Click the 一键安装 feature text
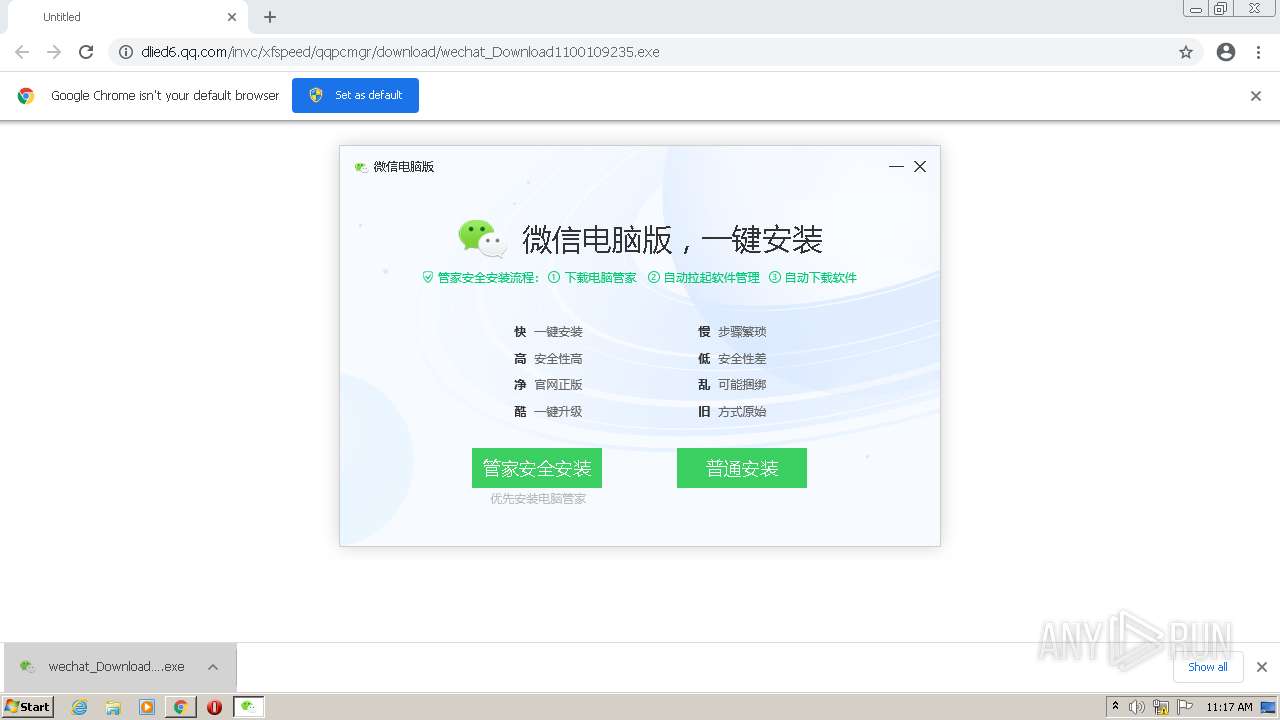The height and width of the screenshot is (720, 1280). [x=558, y=332]
